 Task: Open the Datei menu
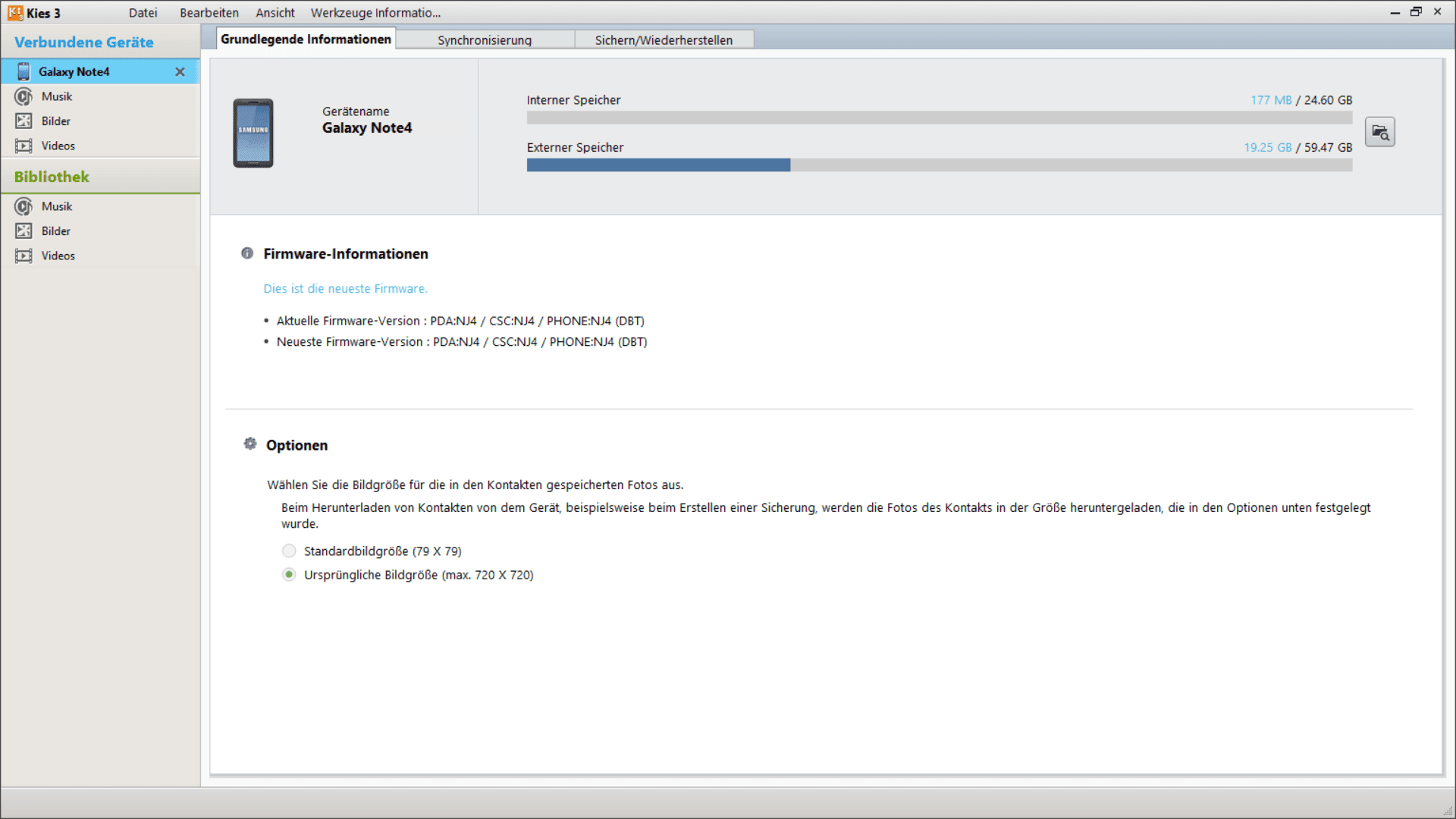143,13
